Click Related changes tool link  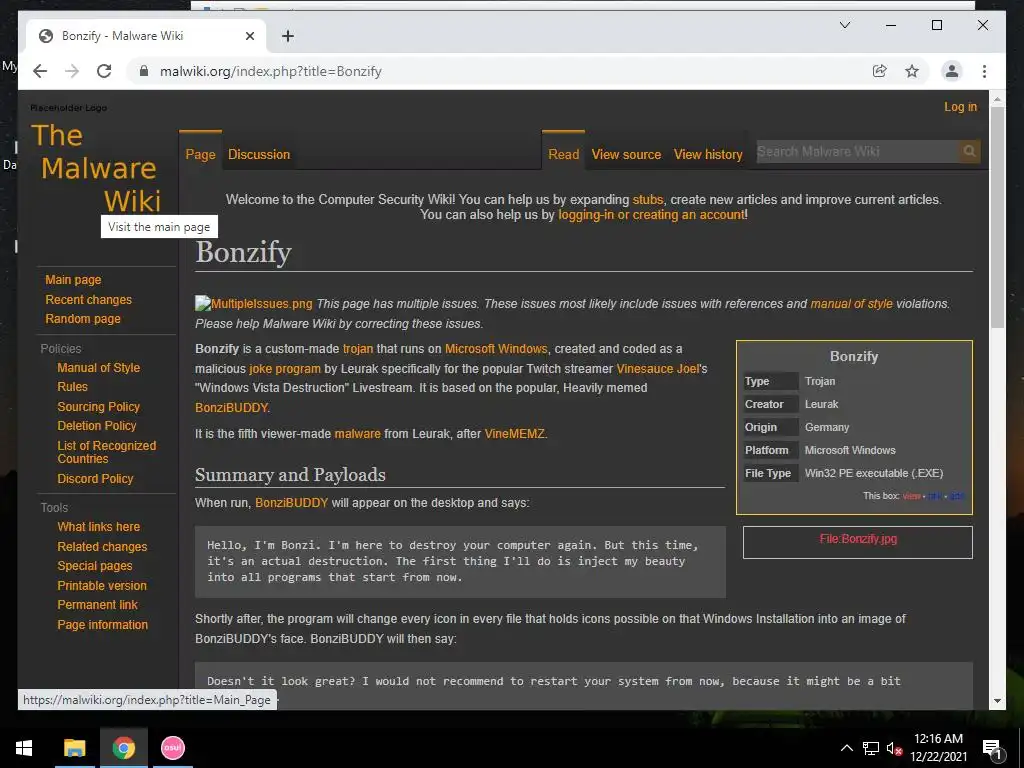pyautogui.click(x=102, y=547)
